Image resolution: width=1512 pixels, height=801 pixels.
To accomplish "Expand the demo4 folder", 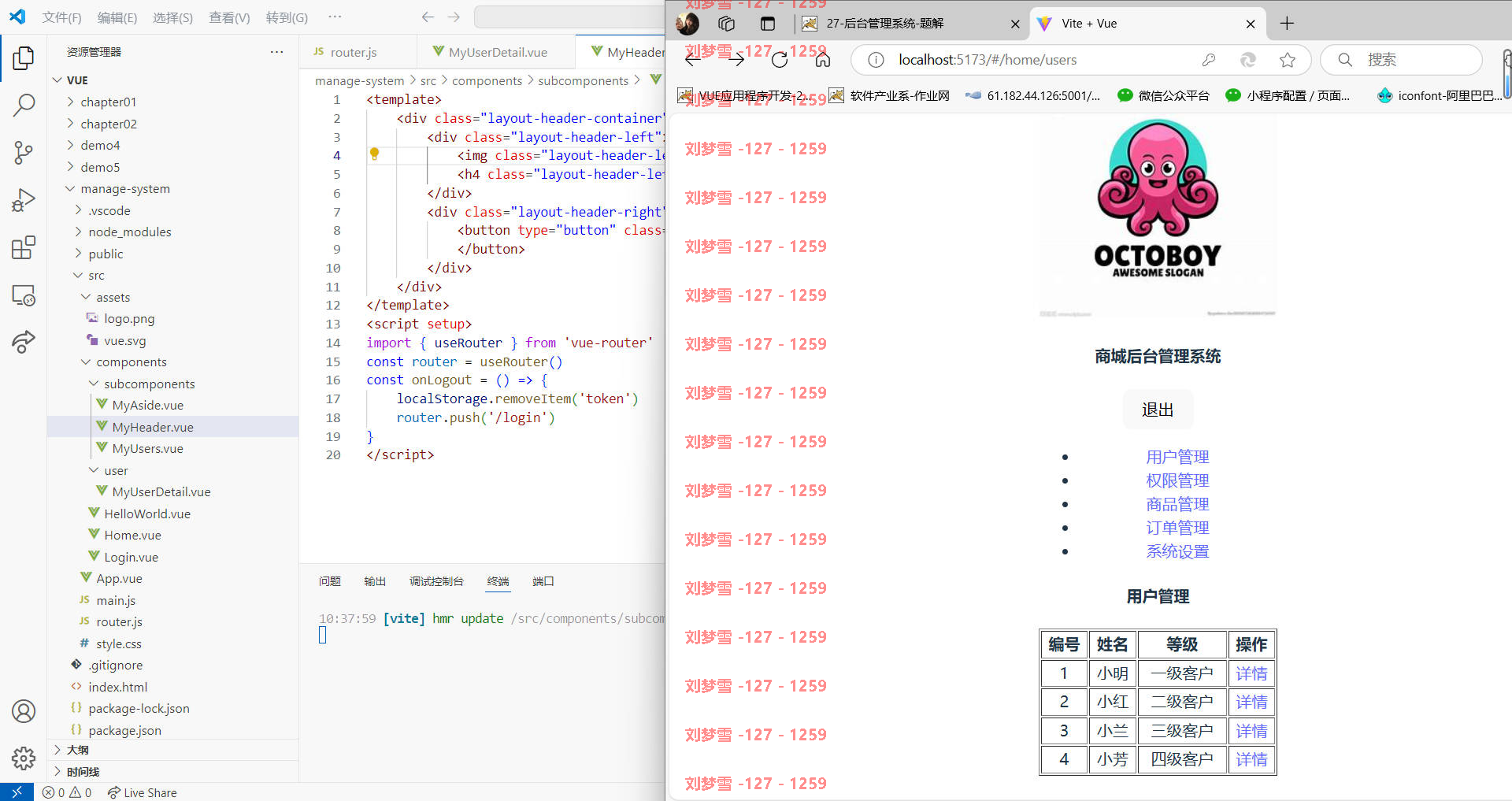I will [x=100, y=145].
